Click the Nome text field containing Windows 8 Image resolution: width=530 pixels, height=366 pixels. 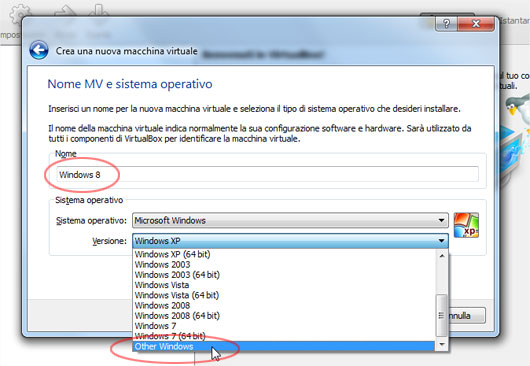click(267, 174)
